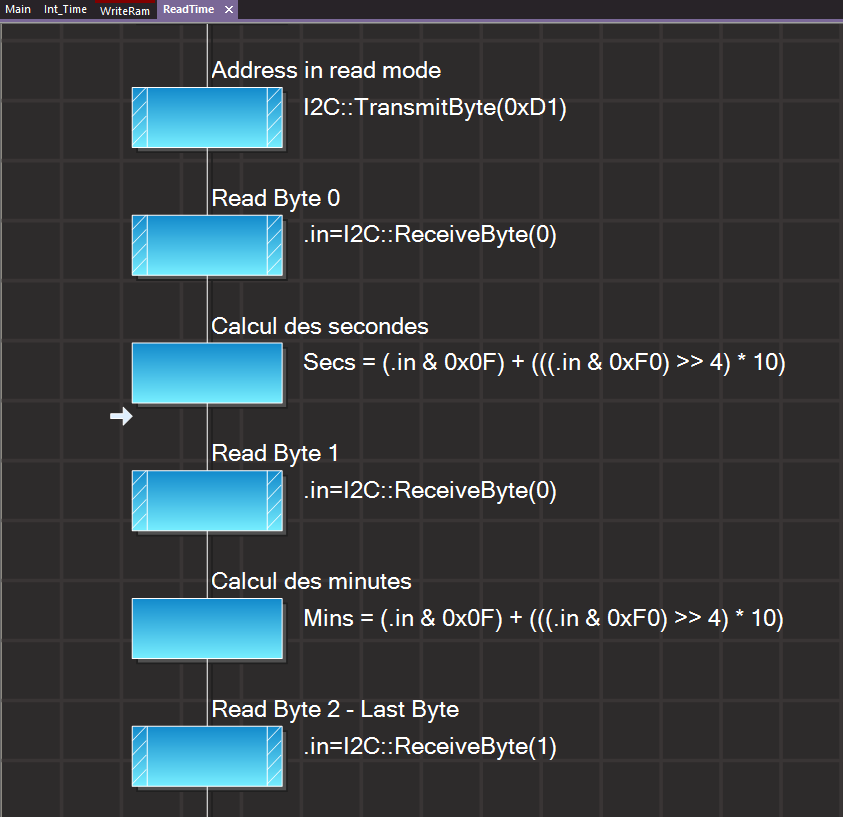Select the Secs calculation block icon

207,373
